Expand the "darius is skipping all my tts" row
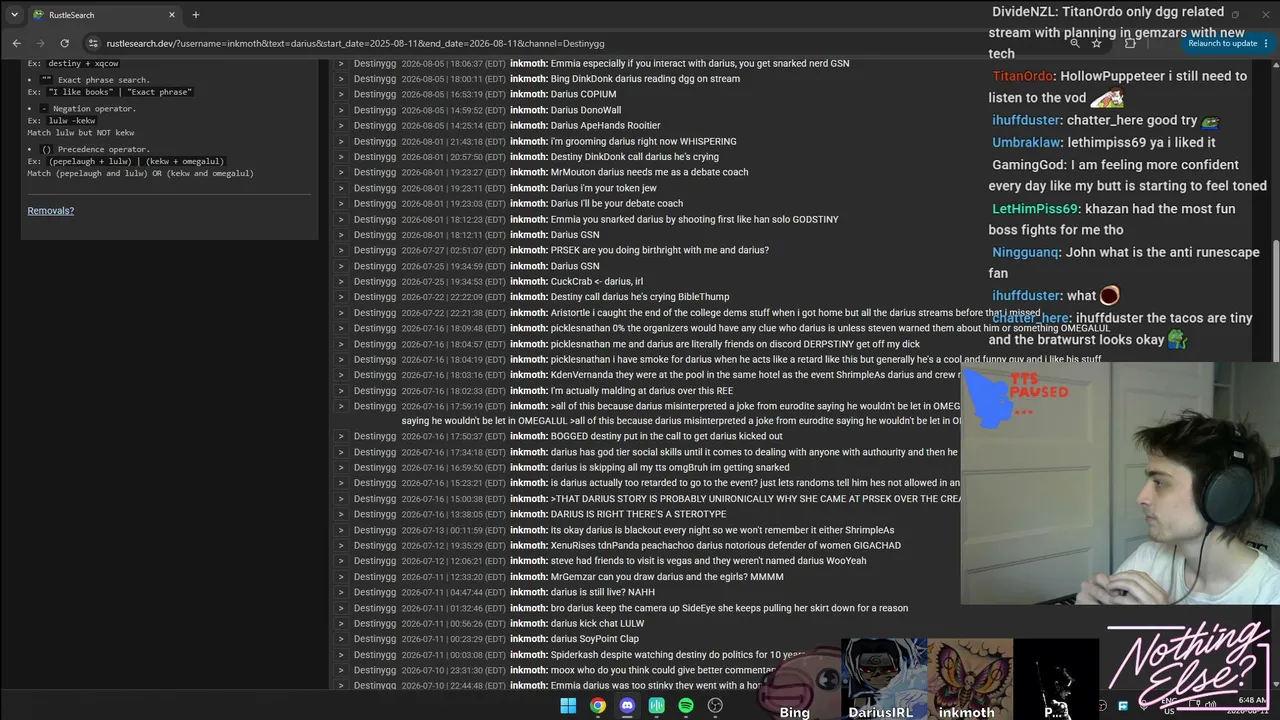Viewport: 1280px width, 720px height. (341, 467)
